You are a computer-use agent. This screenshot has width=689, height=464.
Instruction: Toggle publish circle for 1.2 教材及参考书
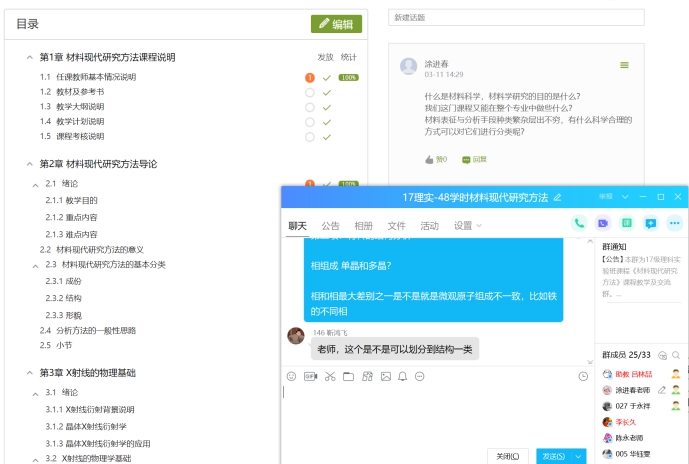310,92
